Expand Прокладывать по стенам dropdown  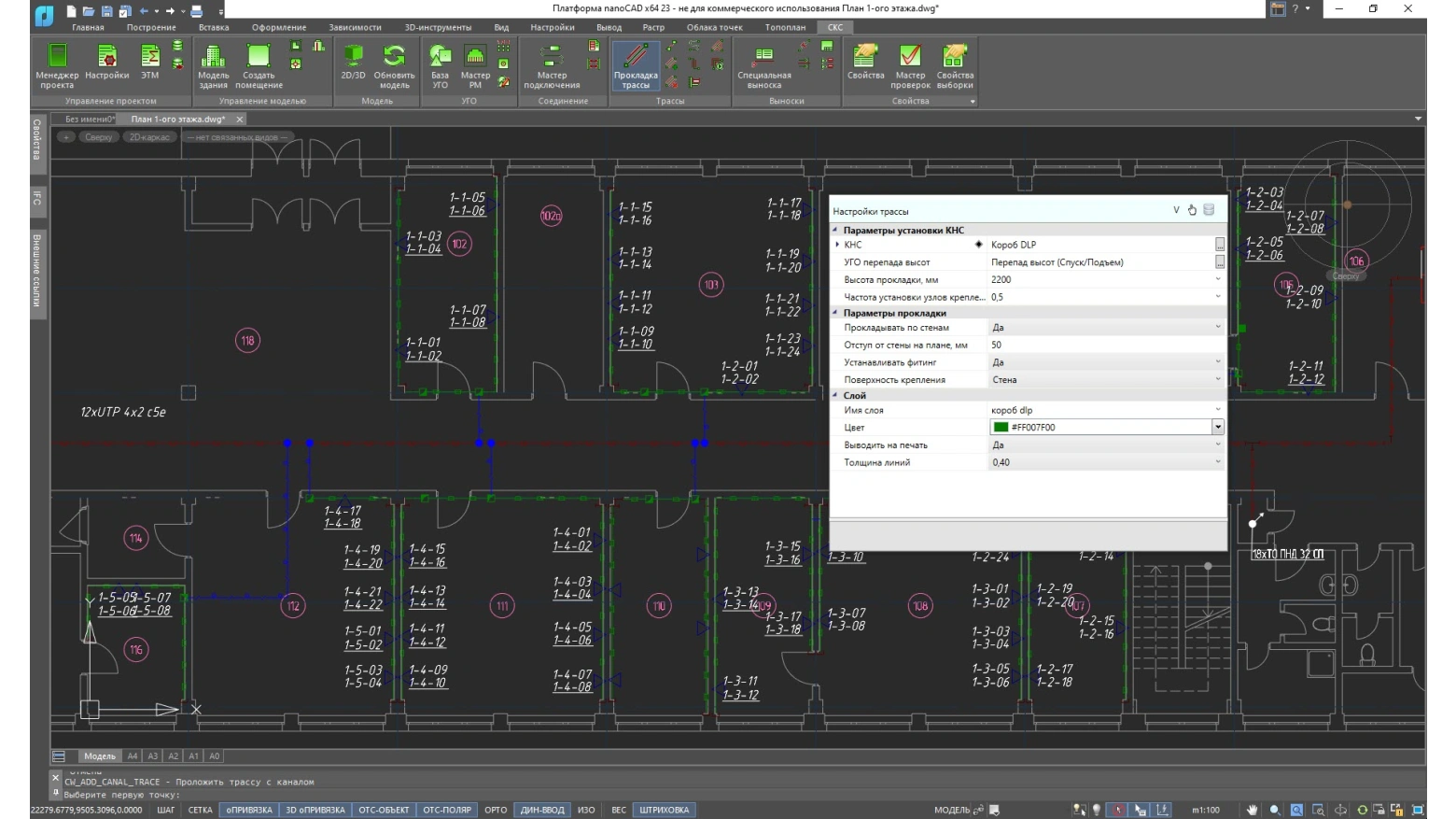click(1217, 328)
